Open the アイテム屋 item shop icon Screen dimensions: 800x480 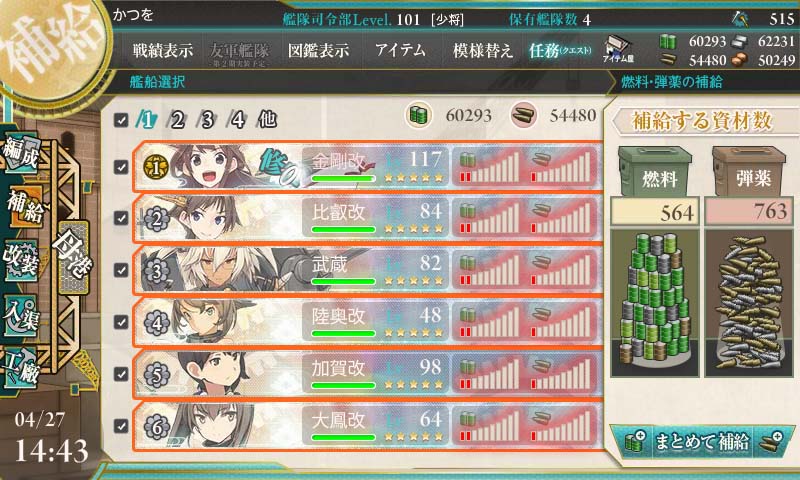(x=618, y=49)
